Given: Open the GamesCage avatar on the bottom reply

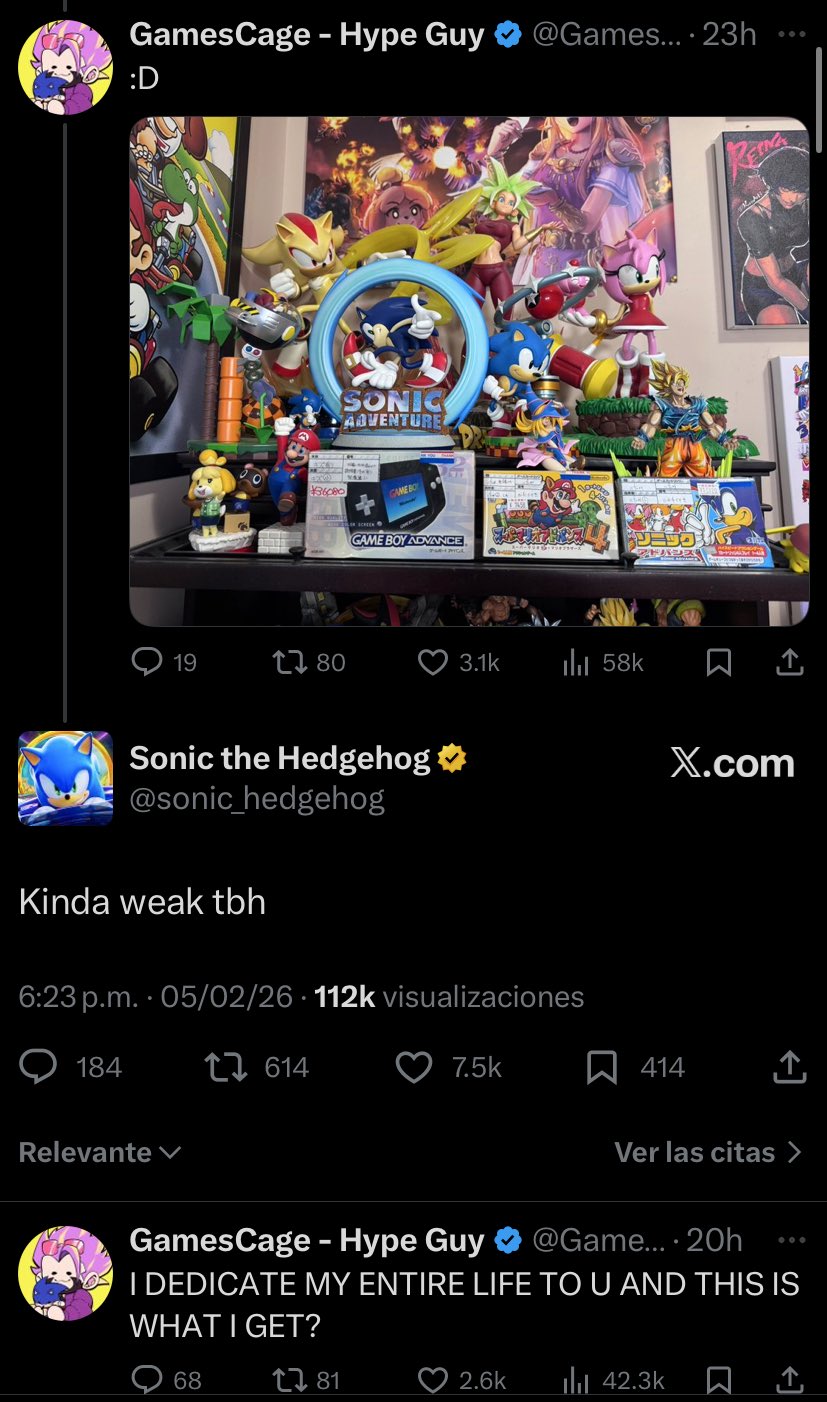Looking at the screenshot, I should tap(66, 1271).
